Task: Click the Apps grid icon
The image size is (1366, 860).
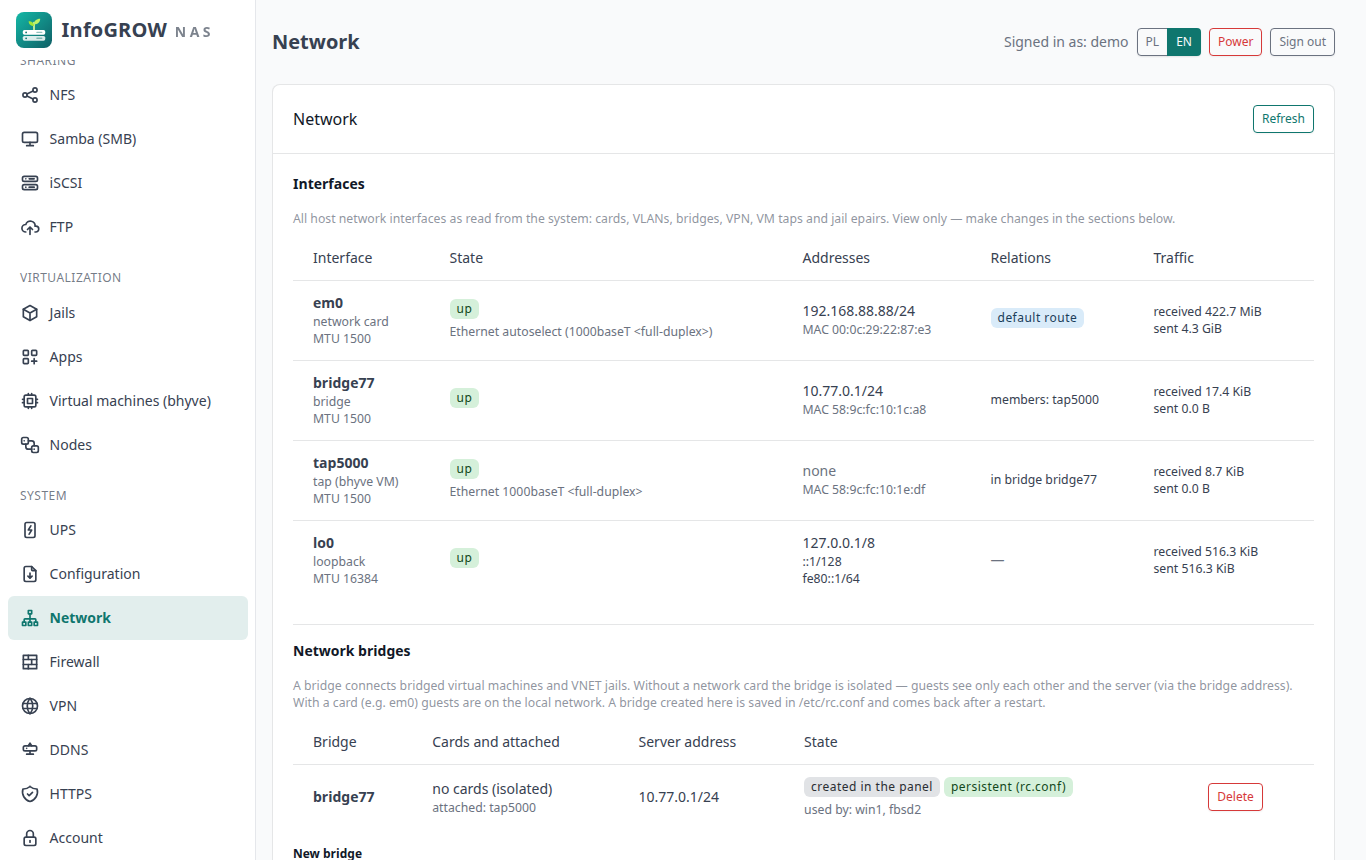Action: (30, 357)
